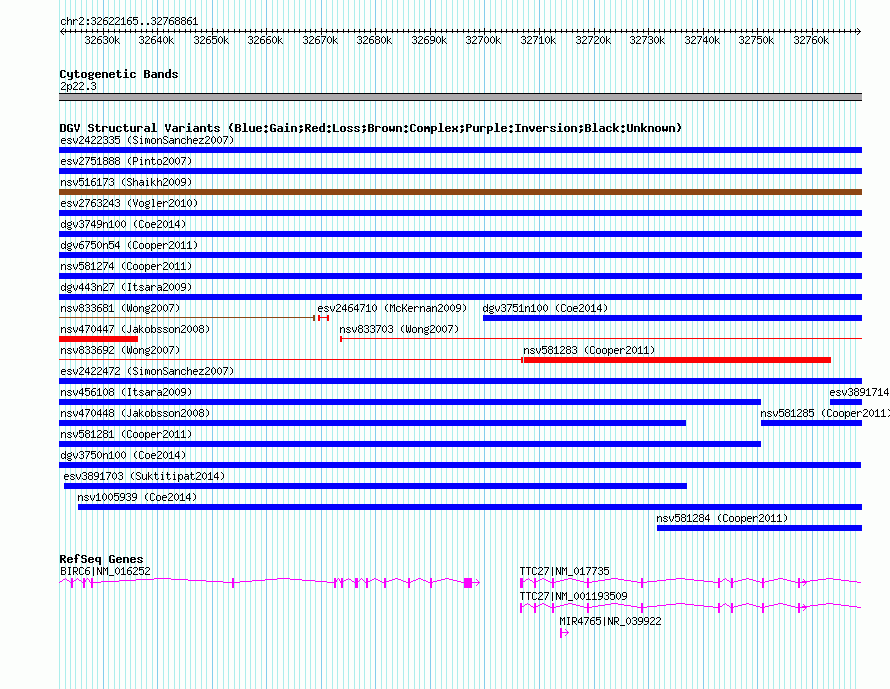890x689 pixels.
Task: Click MIR4765|NR_039922 gene label
Action: coord(610,621)
